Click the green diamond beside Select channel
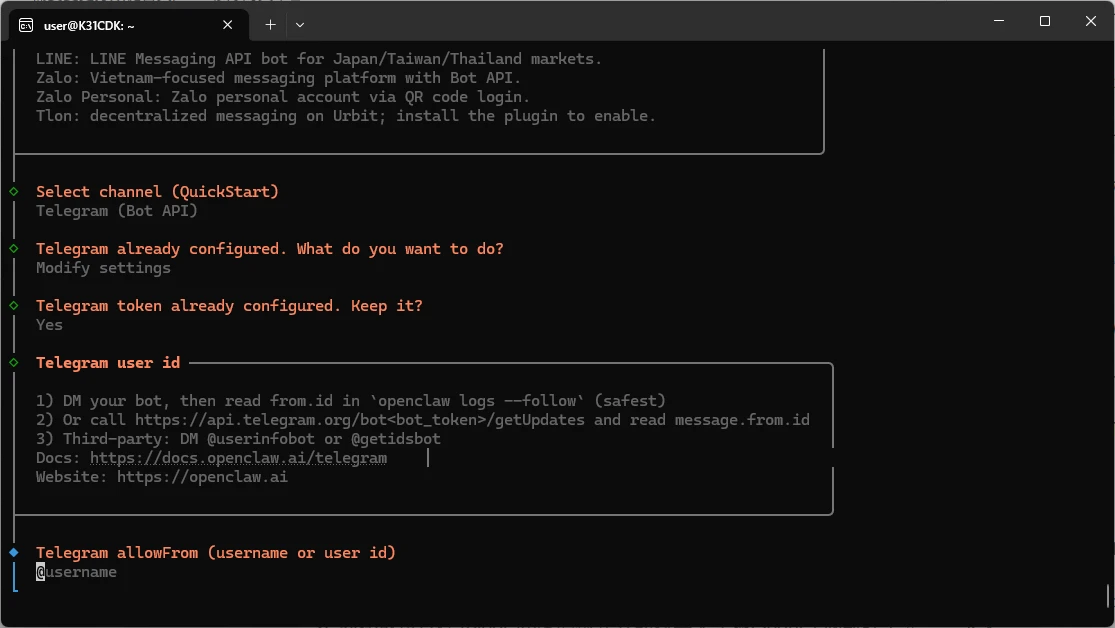 click(x=14, y=191)
